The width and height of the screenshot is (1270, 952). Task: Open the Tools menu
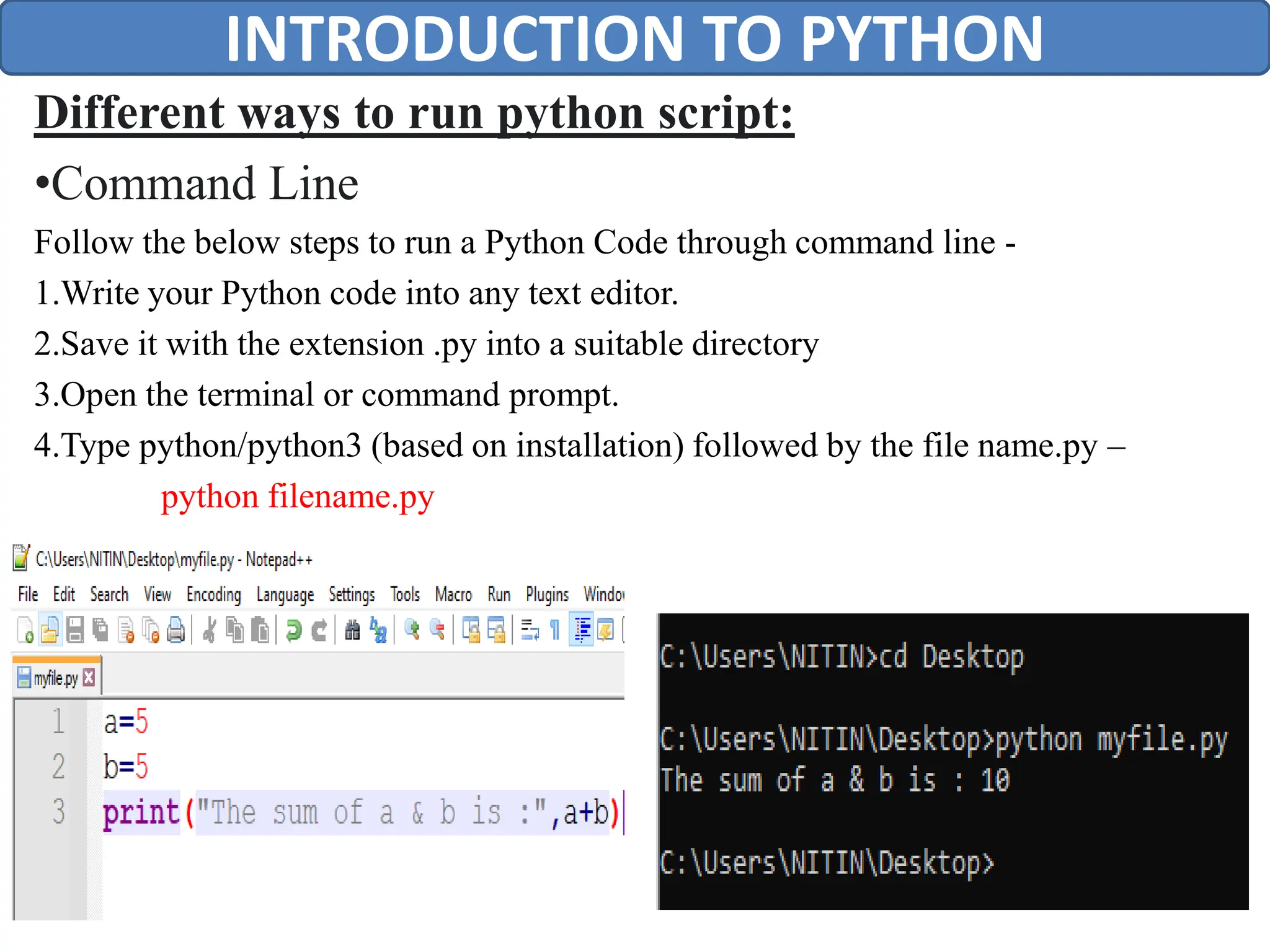pos(405,594)
